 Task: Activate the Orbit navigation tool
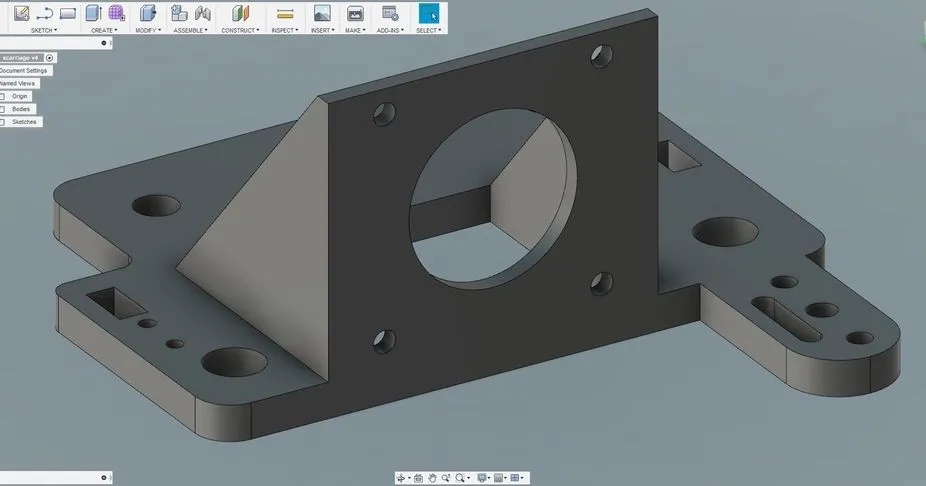(x=402, y=478)
